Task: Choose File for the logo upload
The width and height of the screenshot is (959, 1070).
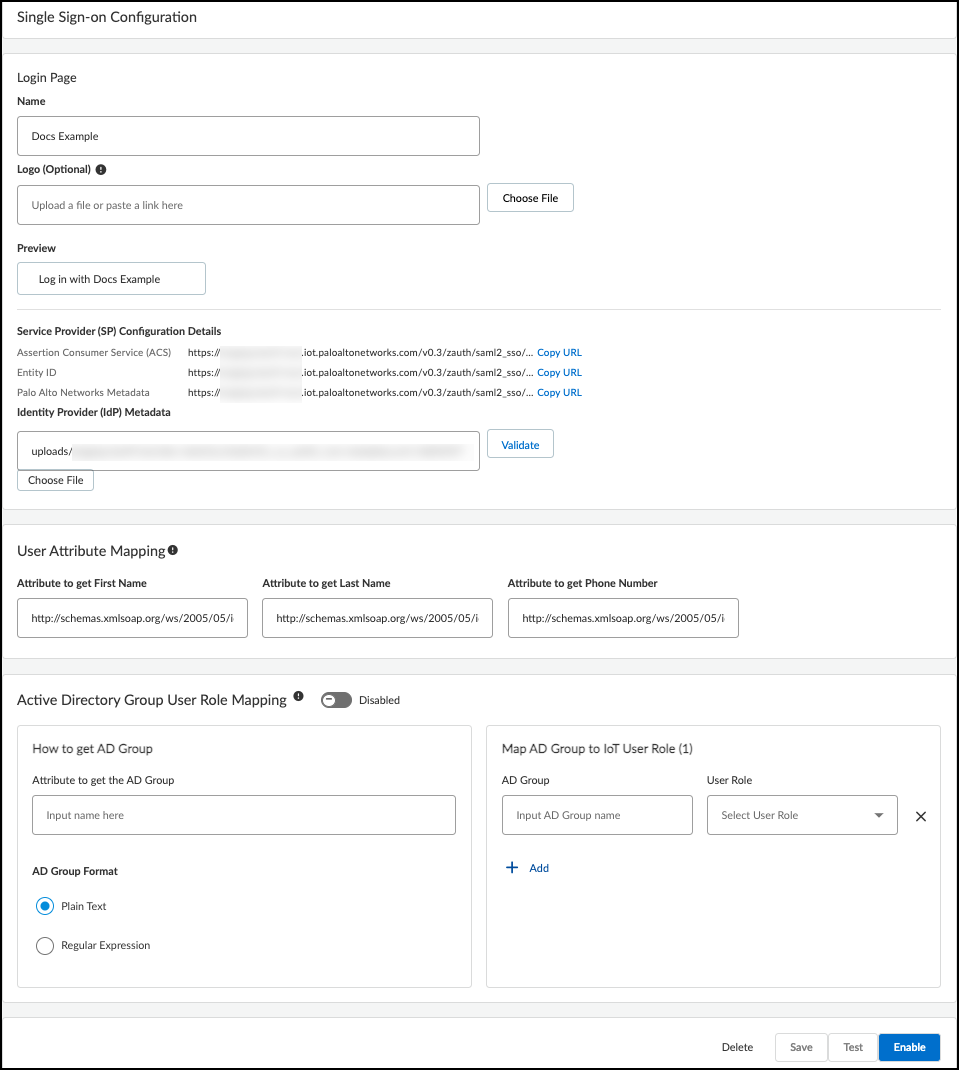Action: (x=530, y=198)
